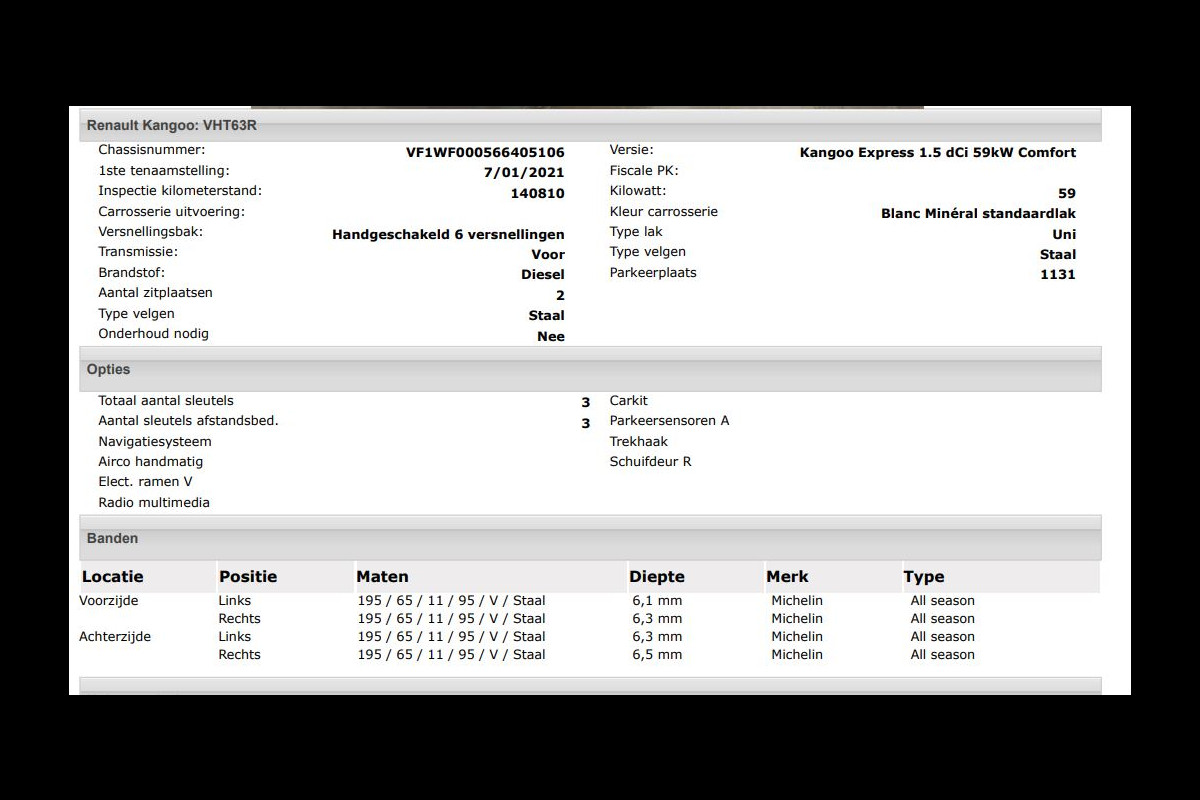
Task: Click the Locatie column header
Action: point(112,577)
